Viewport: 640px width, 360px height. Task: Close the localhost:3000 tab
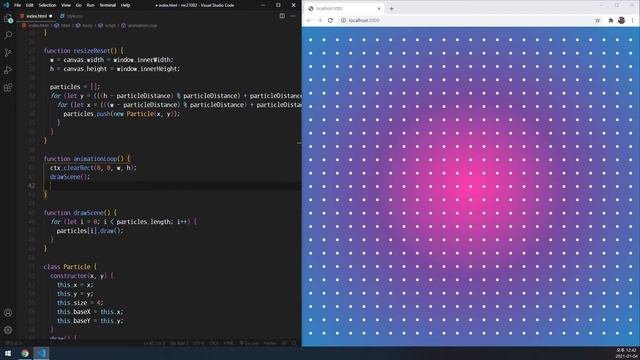click(379, 9)
